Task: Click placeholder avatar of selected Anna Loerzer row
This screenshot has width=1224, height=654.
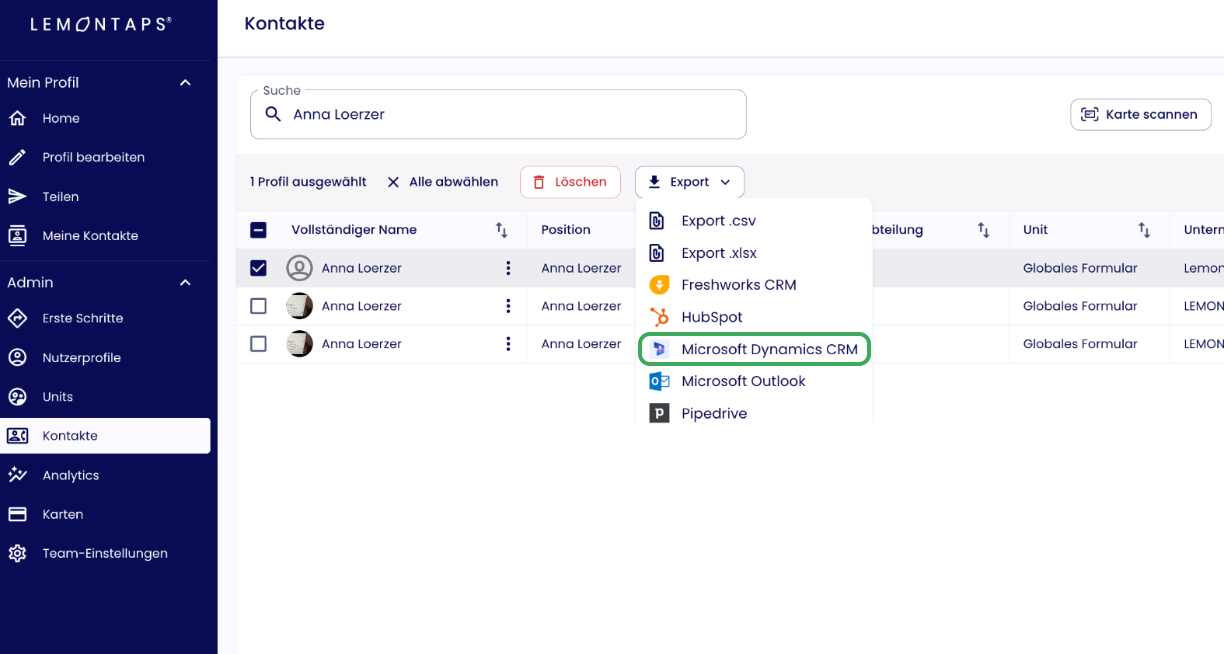Action: click(x=299, y=268)
